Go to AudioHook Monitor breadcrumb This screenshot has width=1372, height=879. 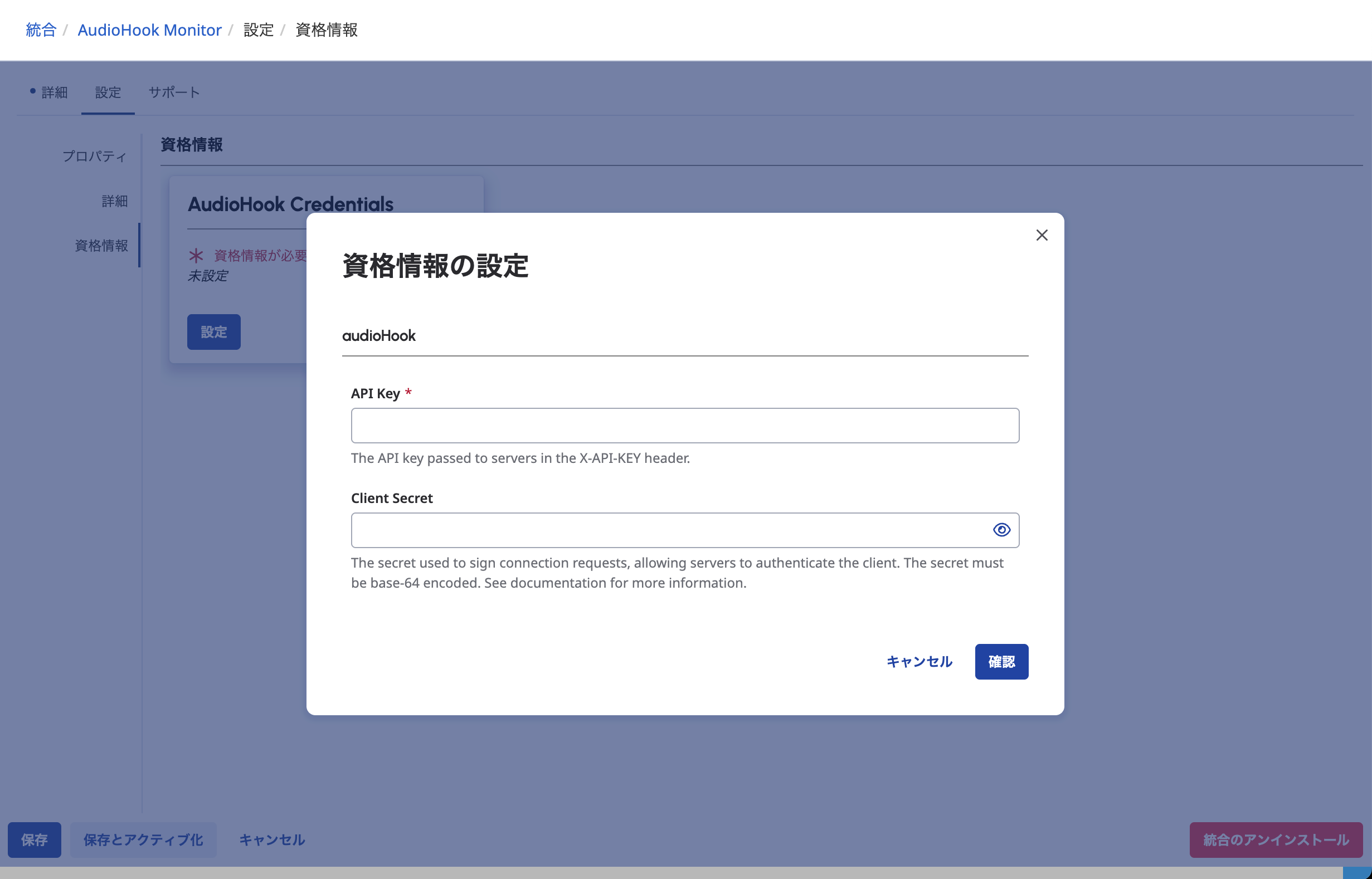(149, 30)
